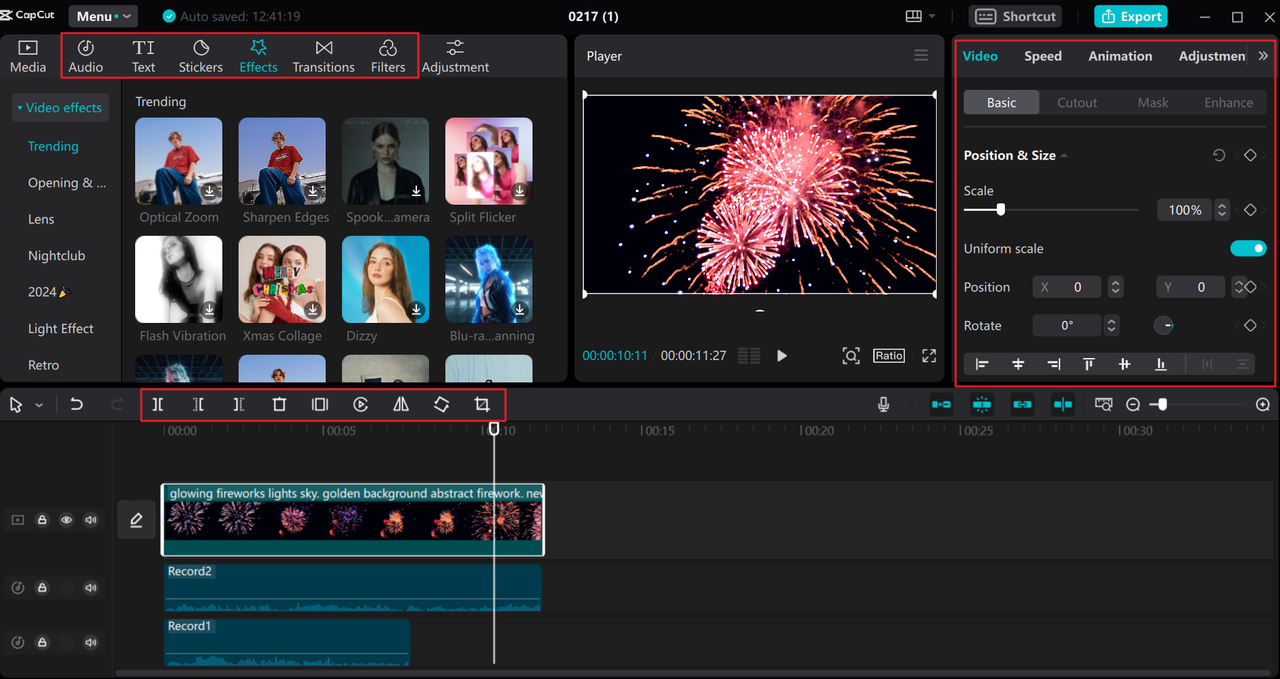Open the Lens effects category
The image size is (1280, 679).
tap(41, 219)
